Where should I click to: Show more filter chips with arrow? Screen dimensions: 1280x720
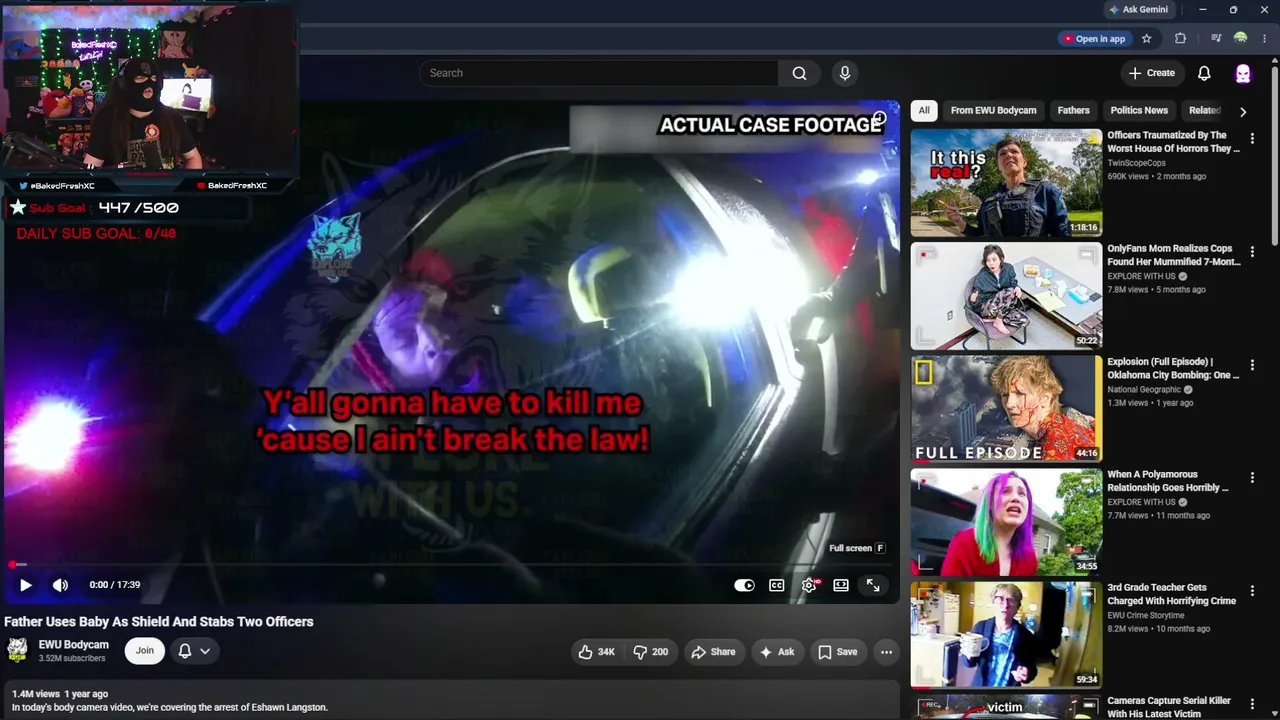[x=1243, y=111]
